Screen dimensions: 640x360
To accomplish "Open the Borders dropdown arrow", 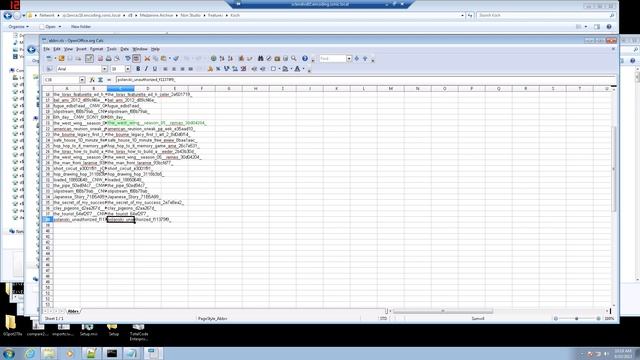I will pyautogui.click(x=279, y=69).
